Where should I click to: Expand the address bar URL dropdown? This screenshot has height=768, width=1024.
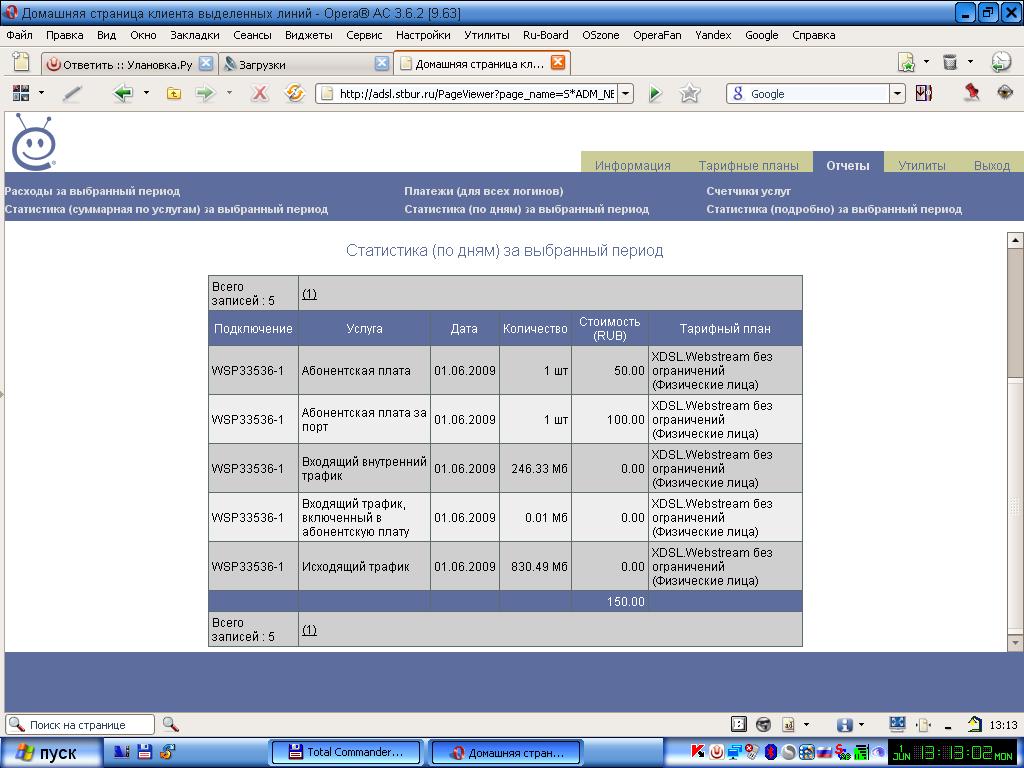tap(625, 93)
